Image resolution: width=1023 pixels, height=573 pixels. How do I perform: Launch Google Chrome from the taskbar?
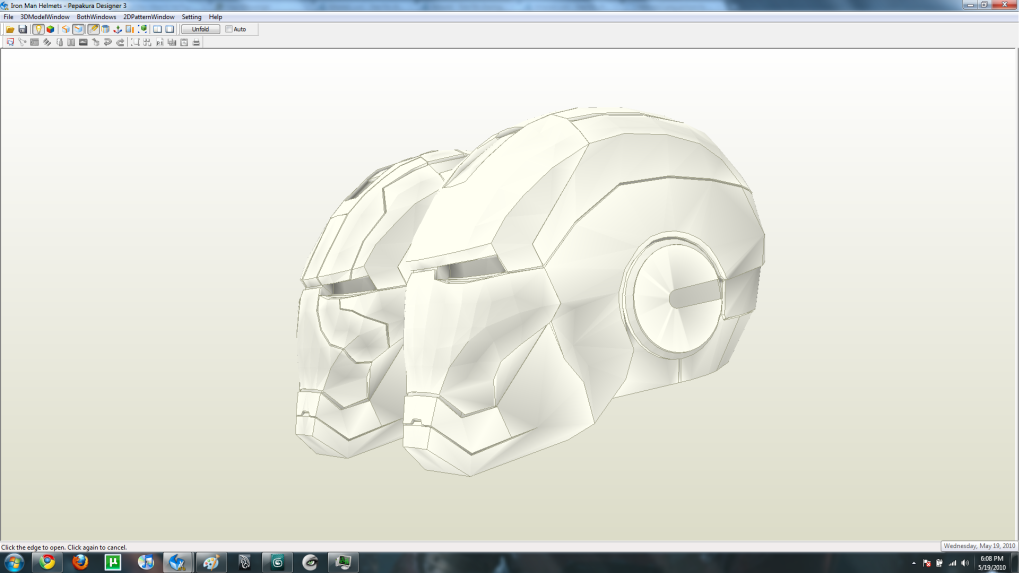[46, 562]
